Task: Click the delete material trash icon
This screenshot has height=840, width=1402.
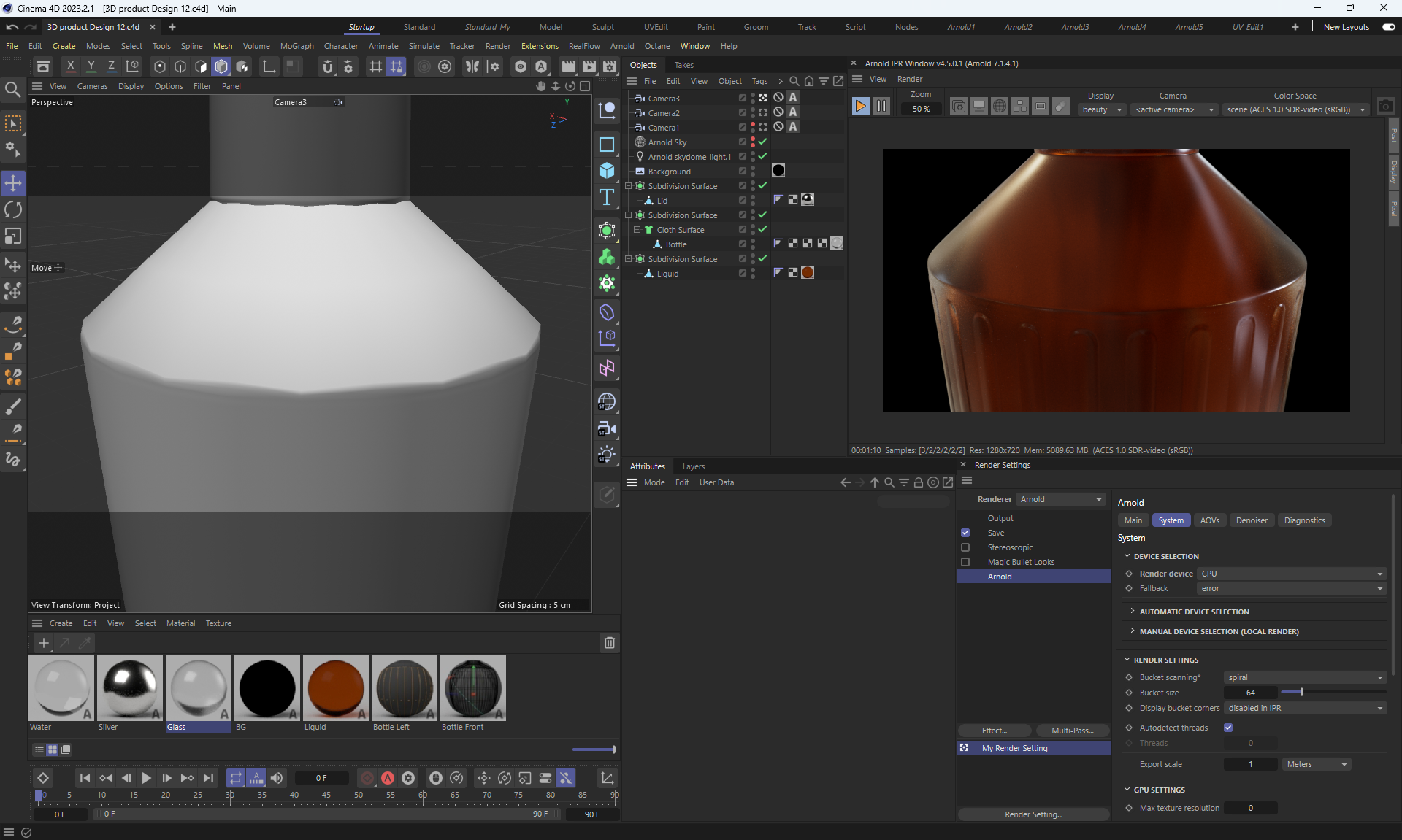Action: [x=609, y=643]
